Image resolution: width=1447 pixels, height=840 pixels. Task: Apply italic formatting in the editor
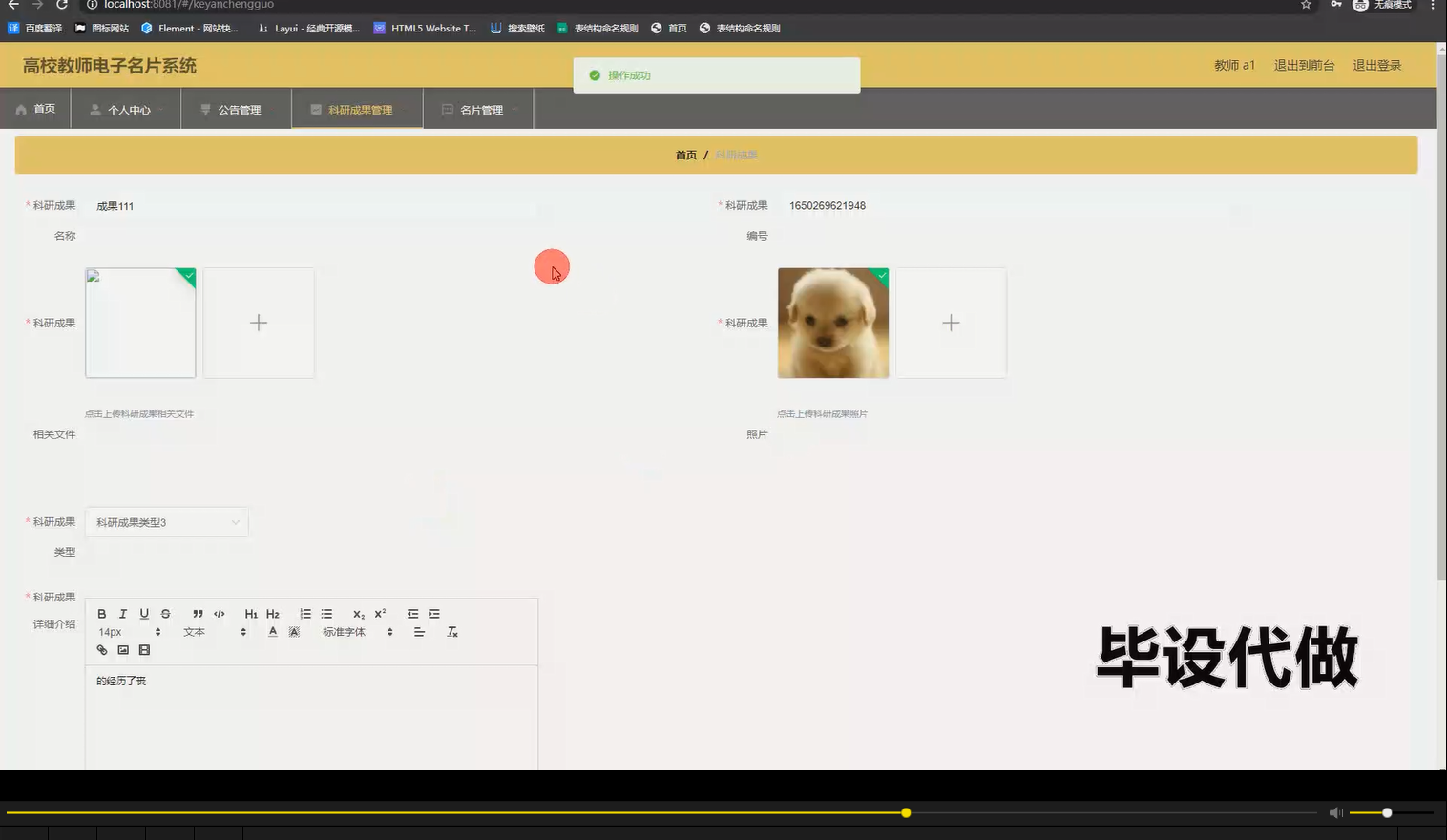click(123, 613)
